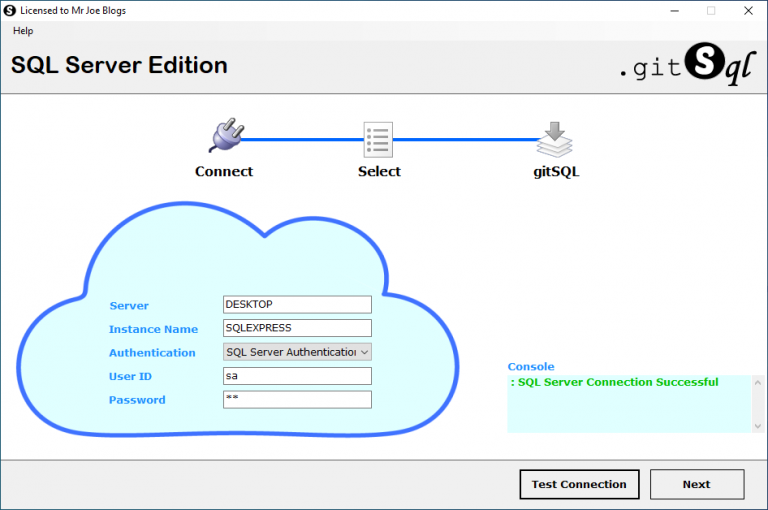Click the Password label
Screen dimensions: 768x510
pos(137,400)
